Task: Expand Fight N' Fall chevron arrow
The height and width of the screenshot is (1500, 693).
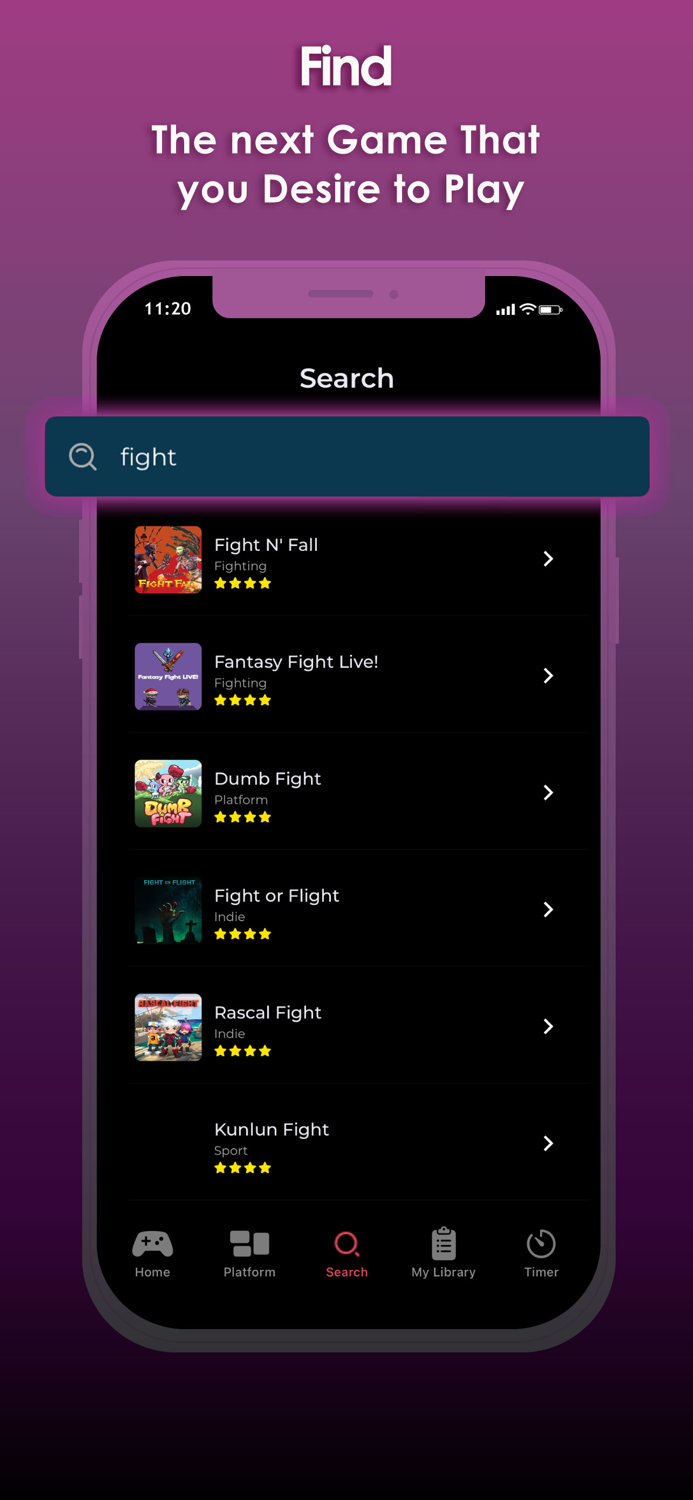Action: point(548,559)
